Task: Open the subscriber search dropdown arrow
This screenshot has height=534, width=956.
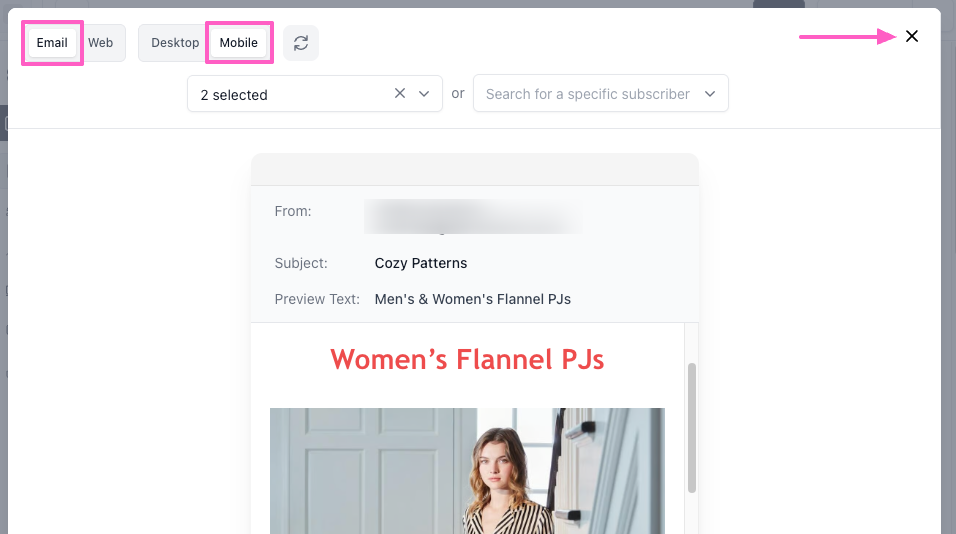Action: click(710, 94)
